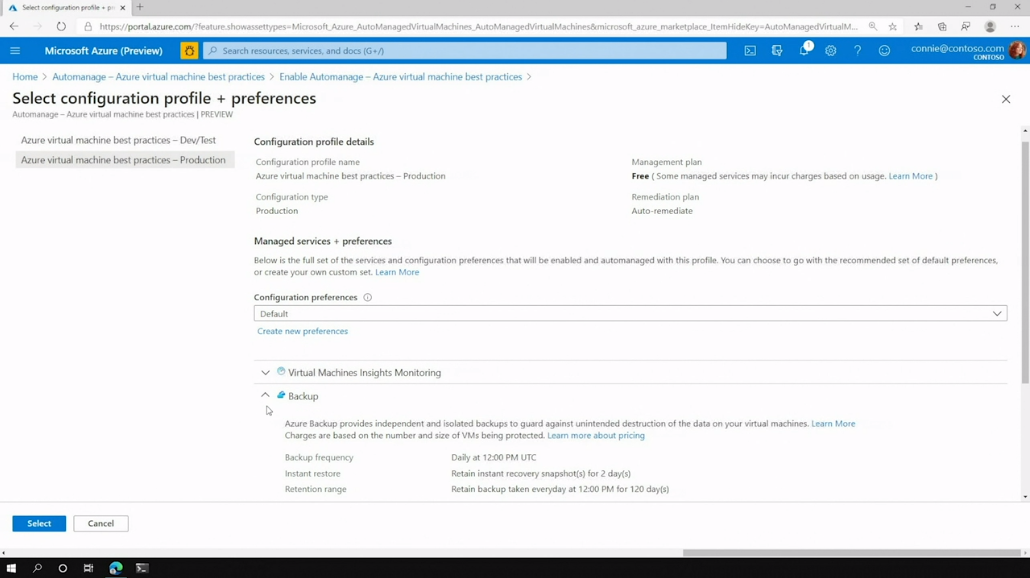Open connie@contoso.com account avatar
Viewport: 1030px width, 578px height.
coord(1017,50)
